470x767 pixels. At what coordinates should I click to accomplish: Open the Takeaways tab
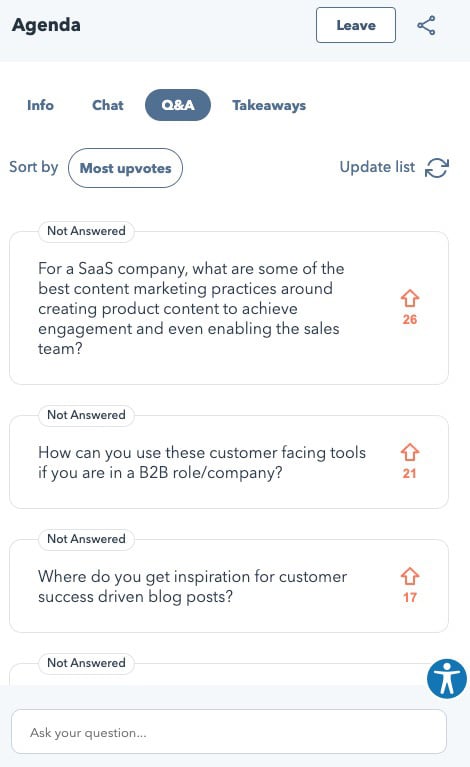click(x=269, y=106)
